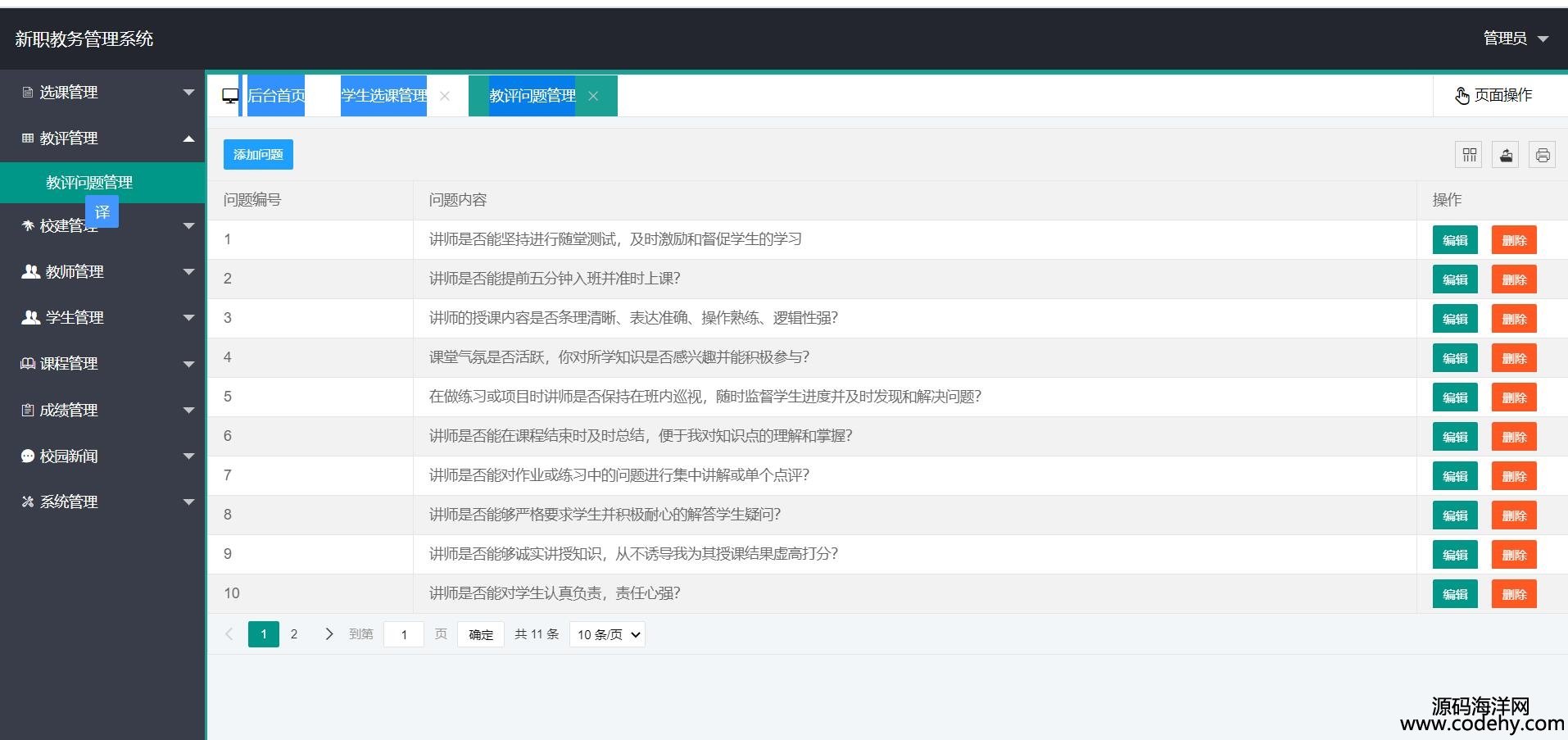Click the jump-to page number field

[x=404, y=634]
